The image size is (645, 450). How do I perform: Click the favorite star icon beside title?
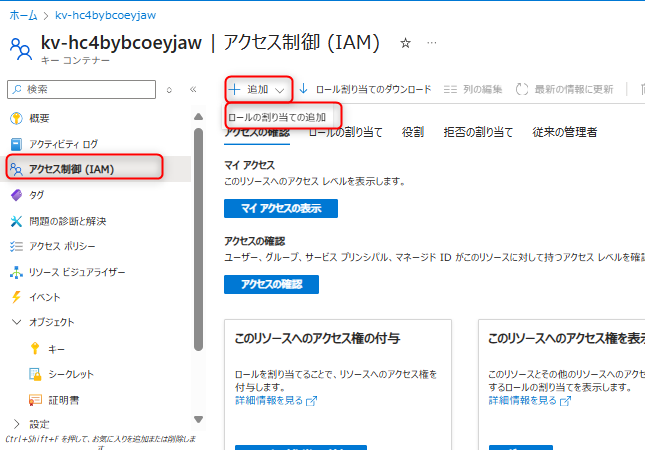[x=405, y=43]
